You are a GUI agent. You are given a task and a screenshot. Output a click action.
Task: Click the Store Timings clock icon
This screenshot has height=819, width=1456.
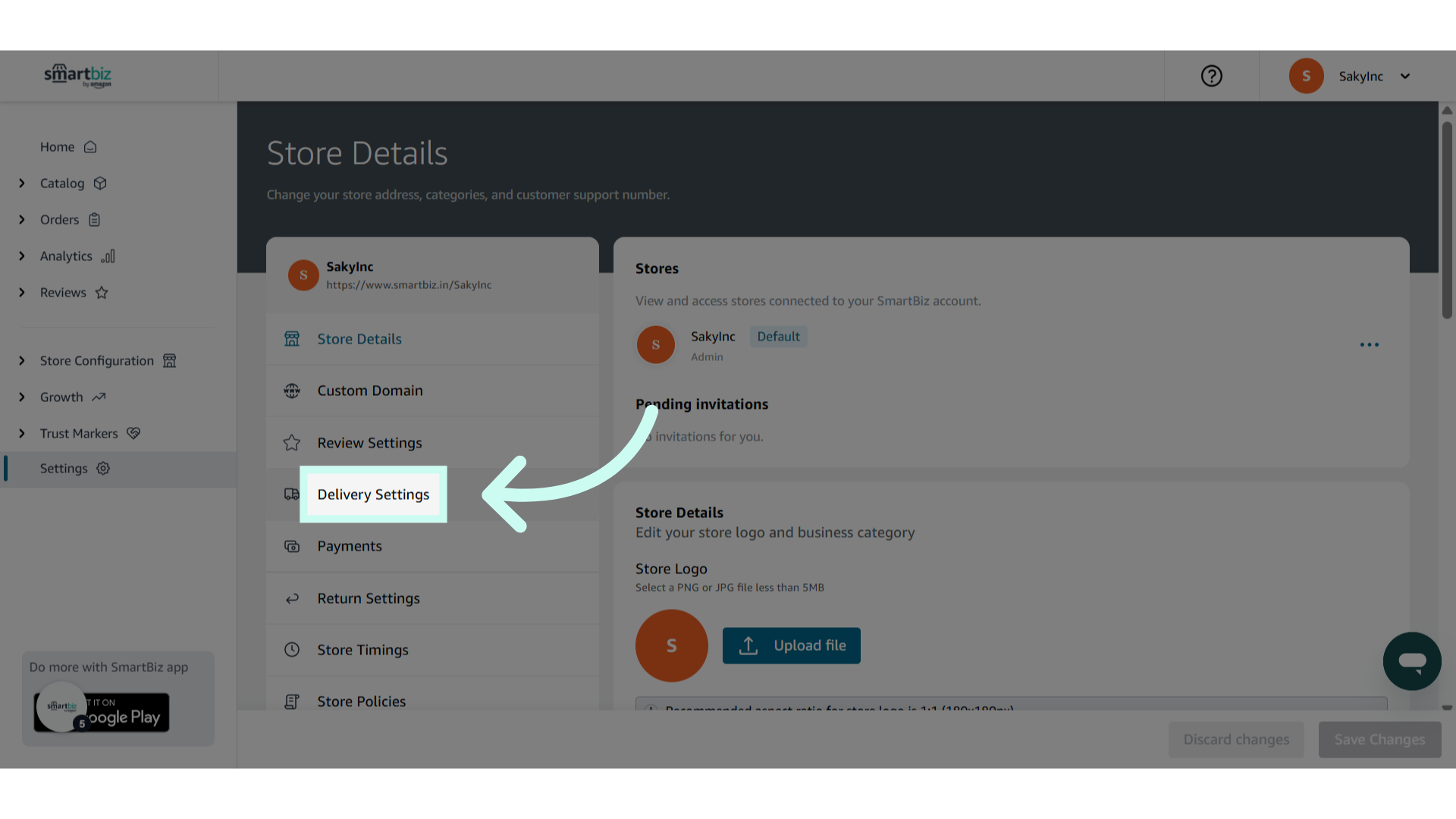click(x=292, y=650)
